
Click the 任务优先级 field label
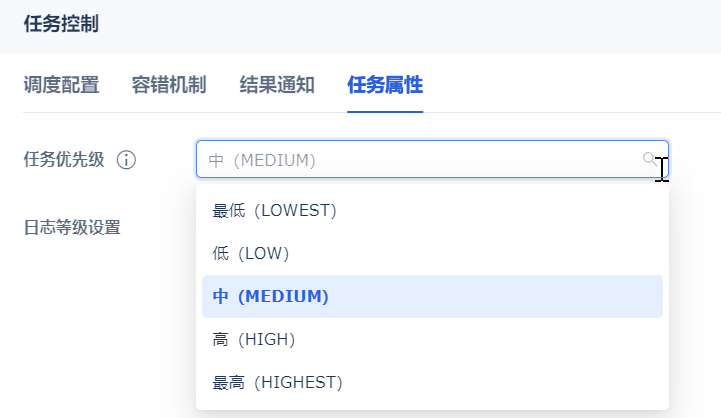click(64, 160)
